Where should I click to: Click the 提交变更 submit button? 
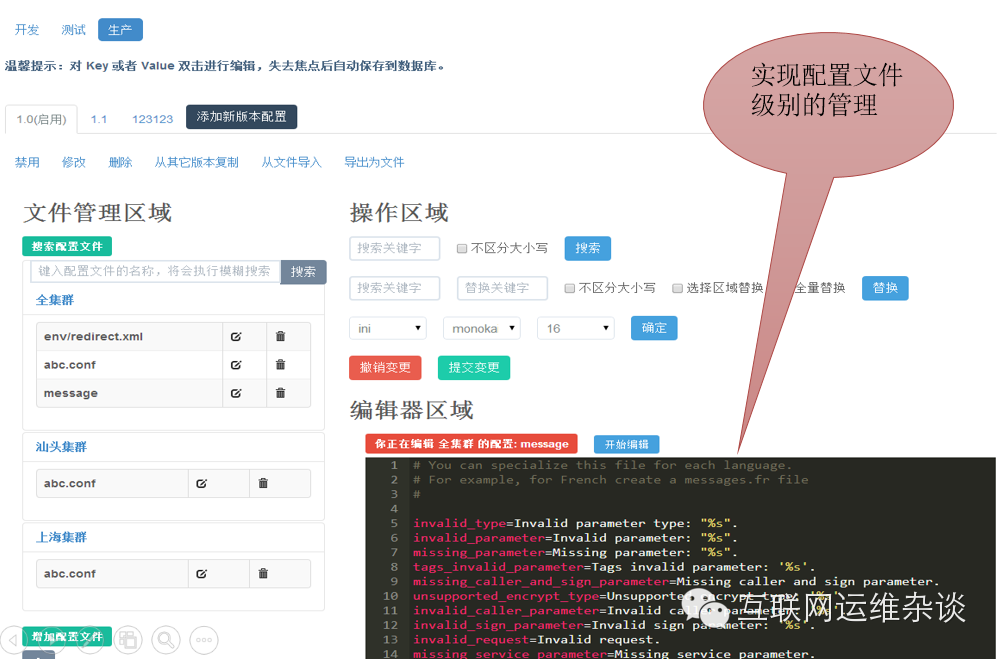473,367
